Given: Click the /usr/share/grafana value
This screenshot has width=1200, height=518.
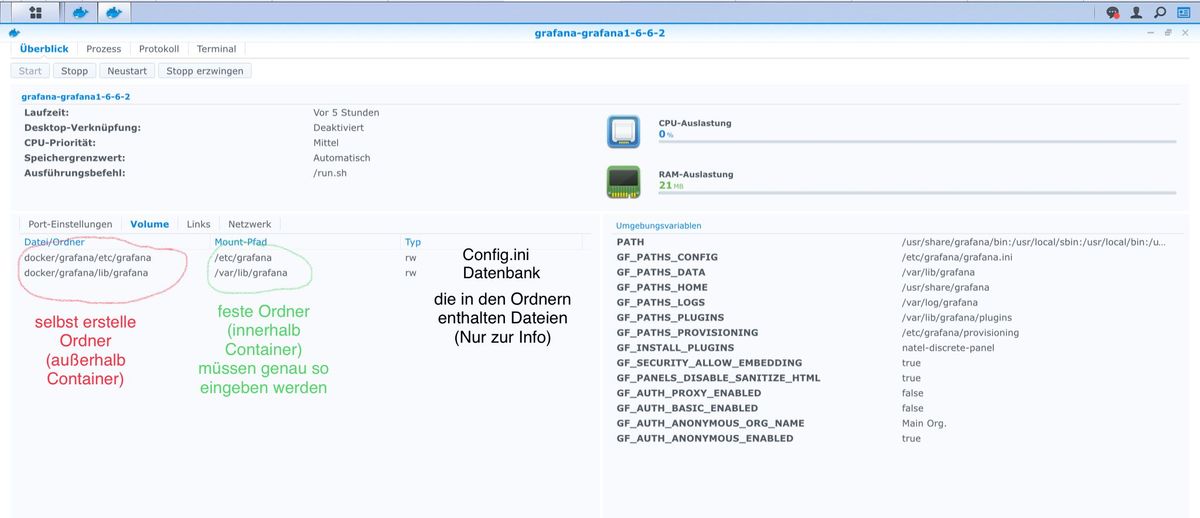Looking at the screenshot, I should tap(945, 287).
